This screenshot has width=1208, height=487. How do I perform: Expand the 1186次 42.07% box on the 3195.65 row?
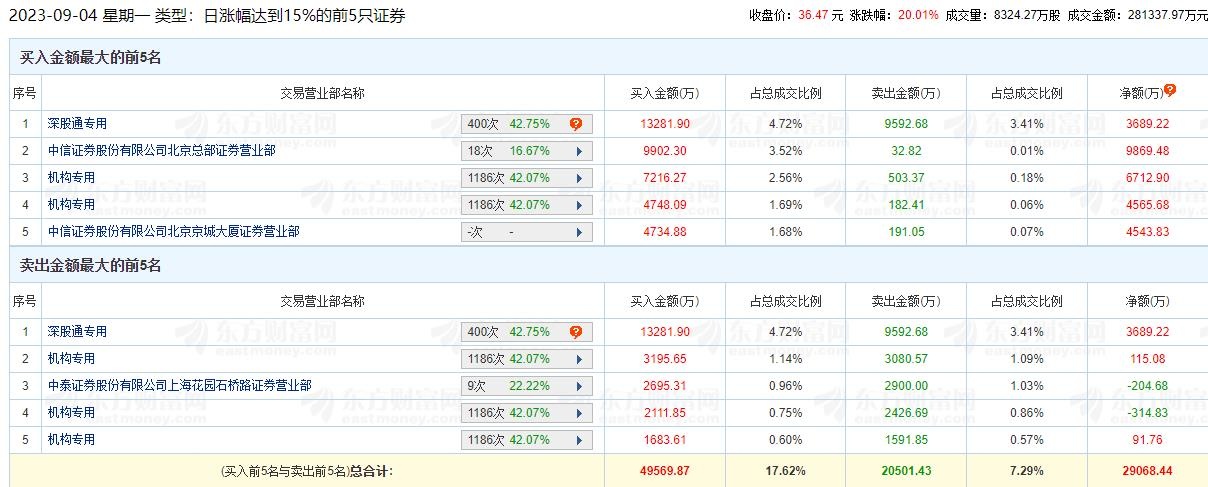(526, 359)
